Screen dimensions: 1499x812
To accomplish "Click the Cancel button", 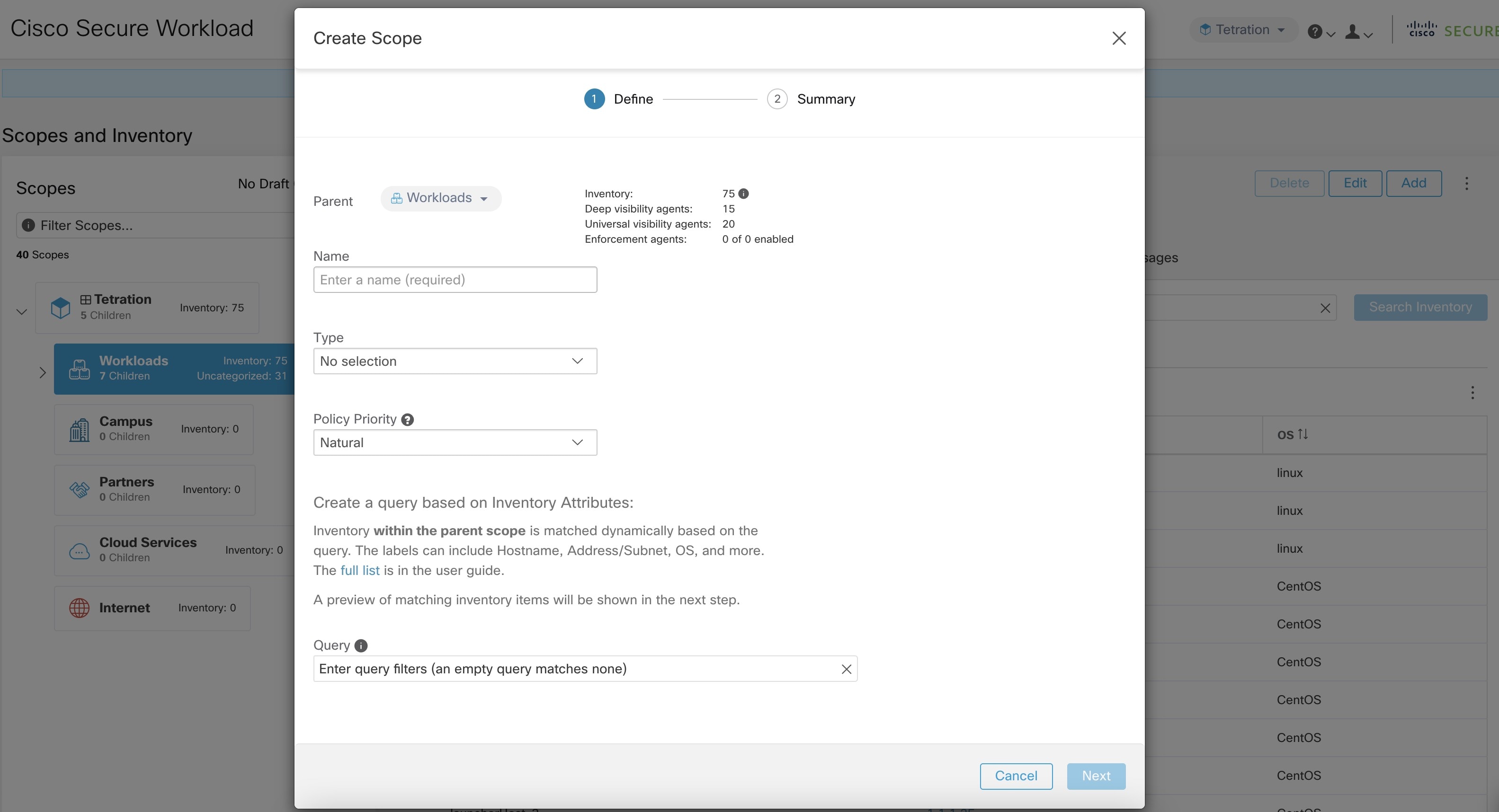I will point(1016,776).
